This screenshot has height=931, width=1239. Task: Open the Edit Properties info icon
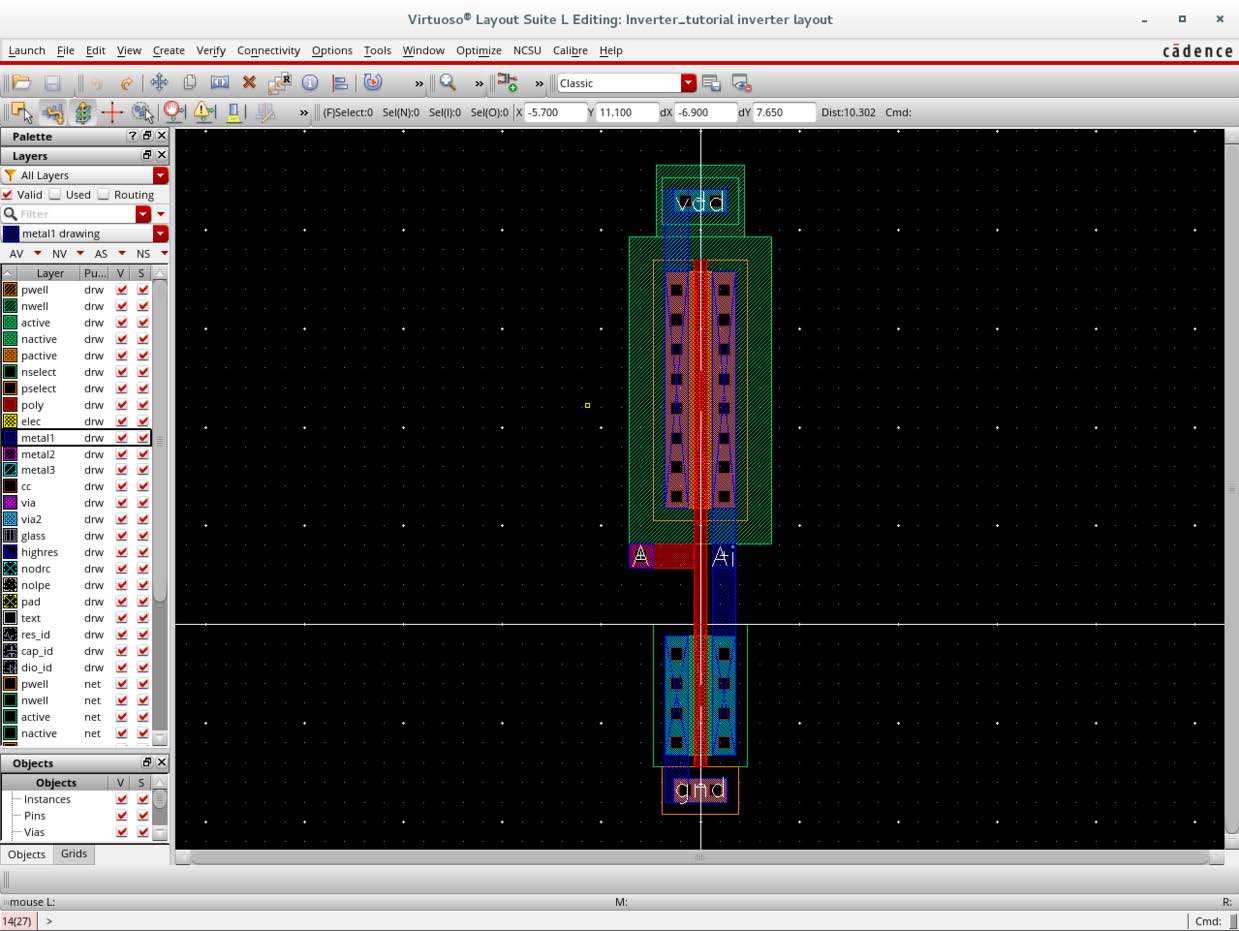tap(310, 83)
